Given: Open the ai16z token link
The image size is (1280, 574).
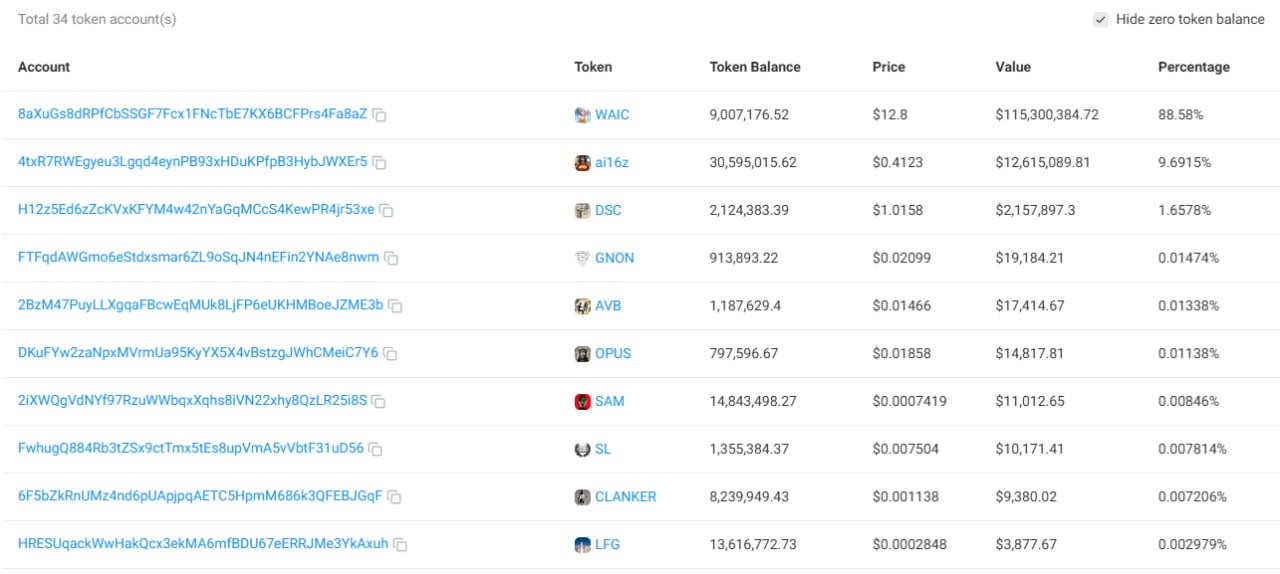Looking at the screenshot, I should click(x=614, y=162).
